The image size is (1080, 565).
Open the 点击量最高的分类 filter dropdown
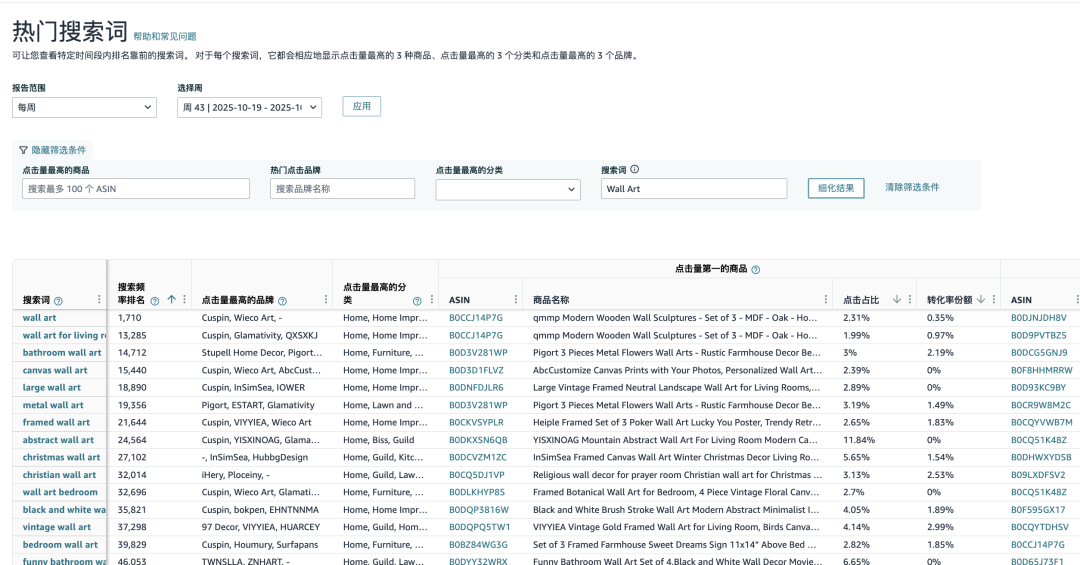pos(508,189)
